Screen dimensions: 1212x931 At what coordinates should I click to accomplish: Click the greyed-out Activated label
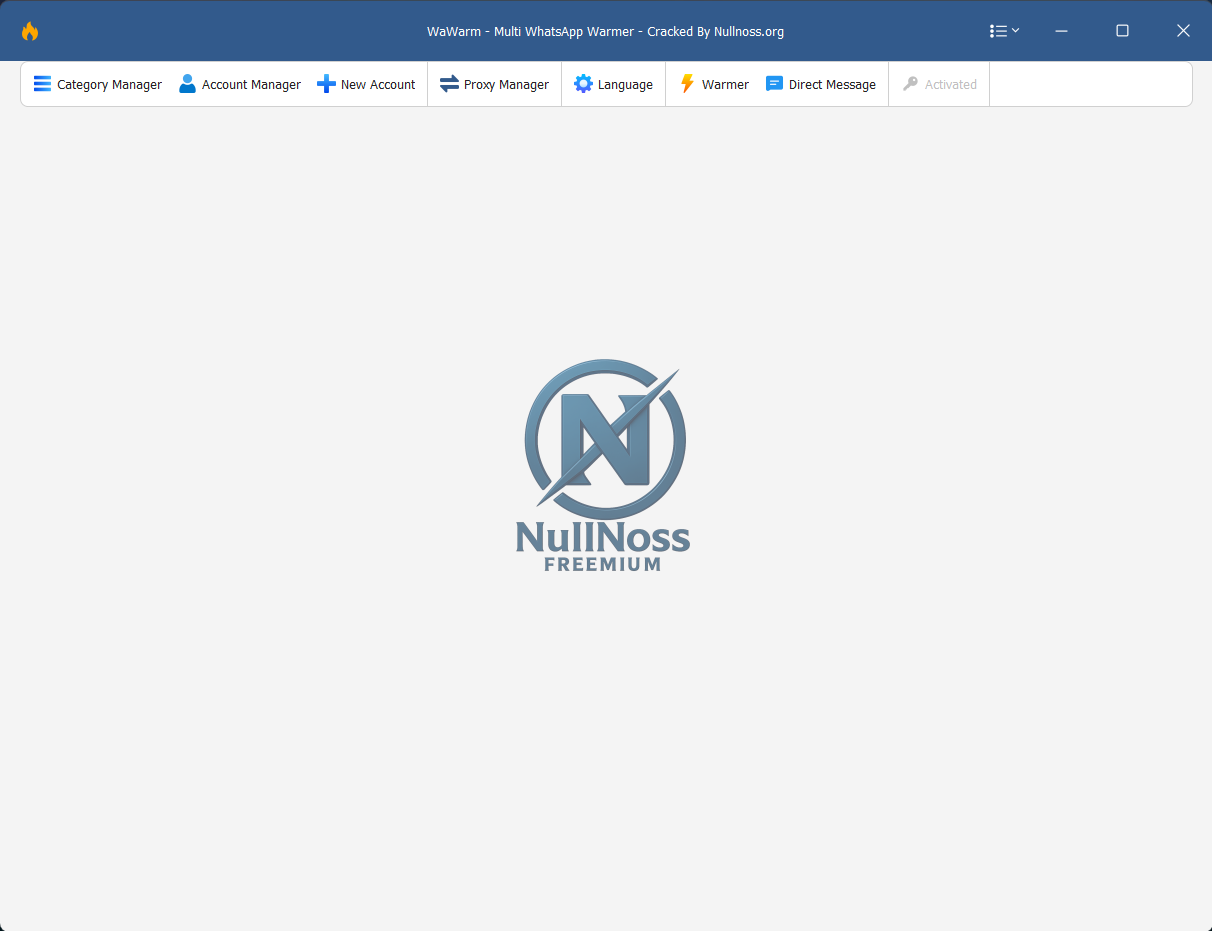pos(950,85)
